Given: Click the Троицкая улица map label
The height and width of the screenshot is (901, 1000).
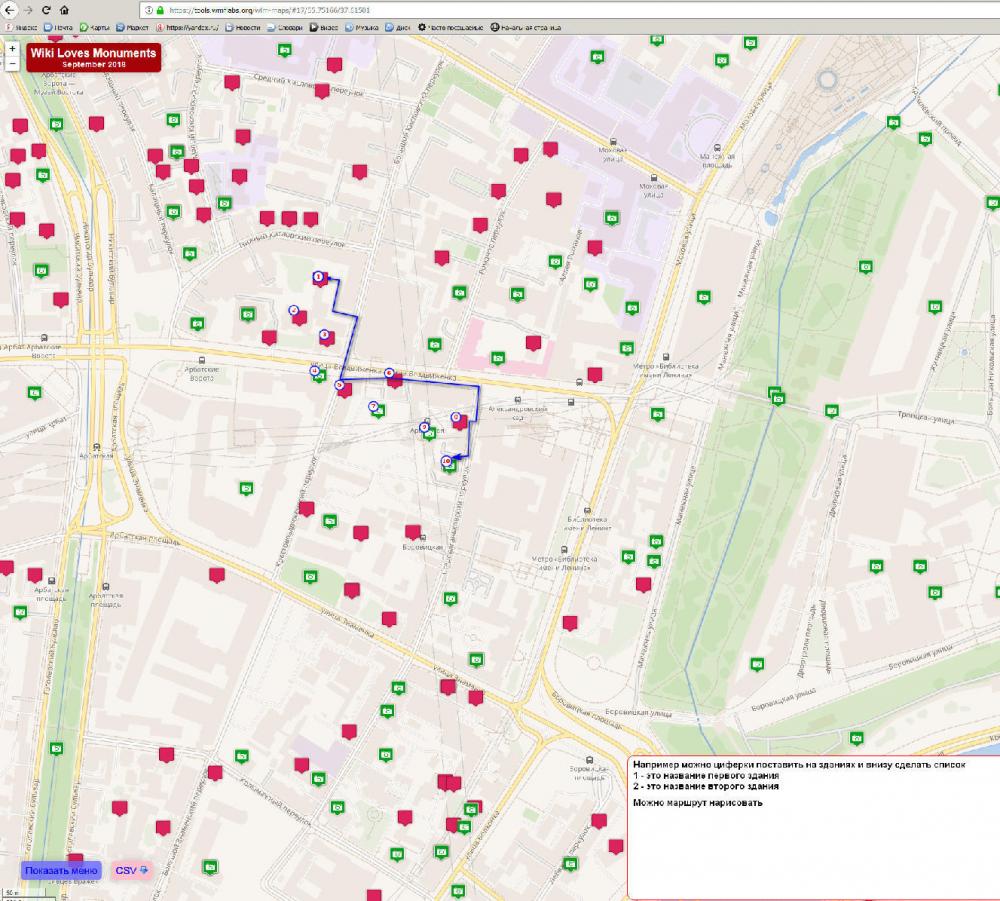Looking at the screenshot, I should [926, 417].
